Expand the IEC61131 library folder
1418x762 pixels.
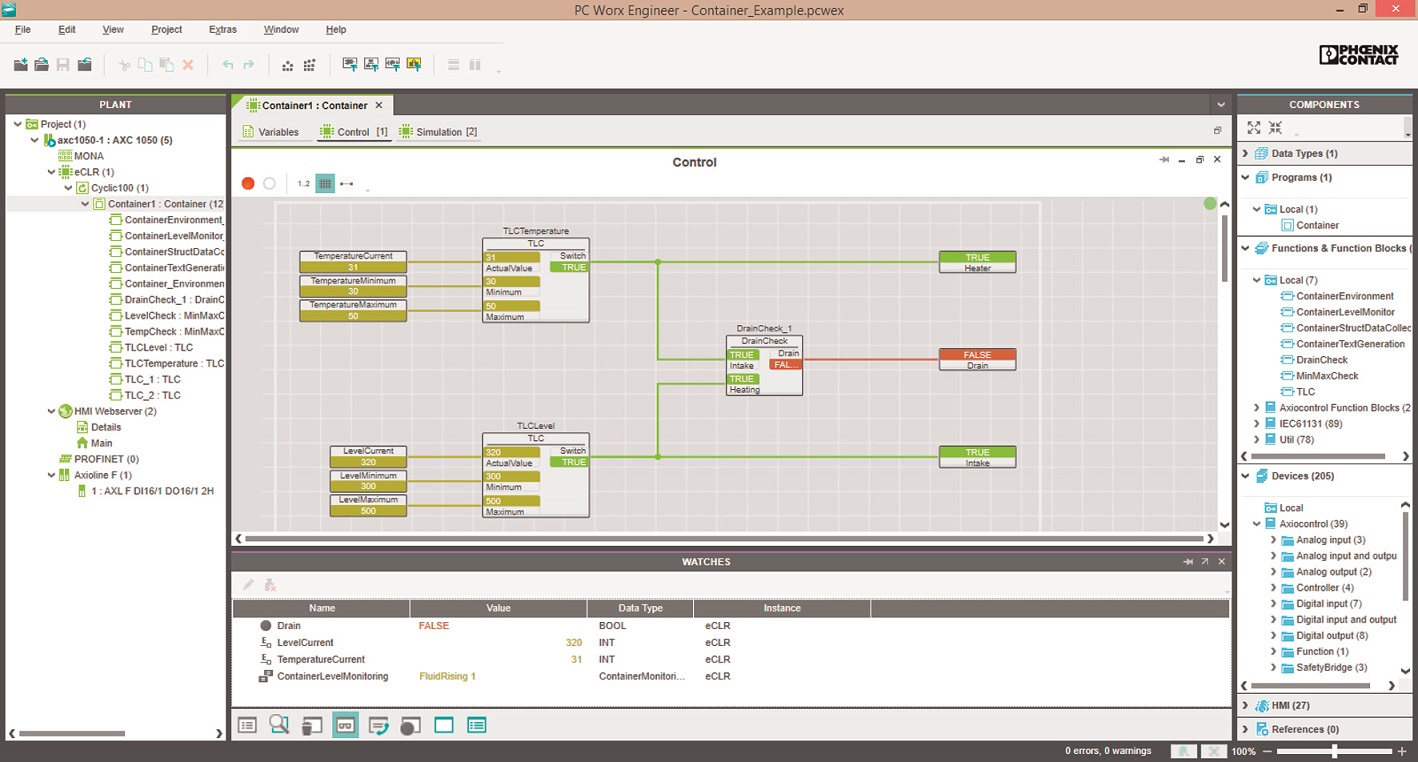1257,423
